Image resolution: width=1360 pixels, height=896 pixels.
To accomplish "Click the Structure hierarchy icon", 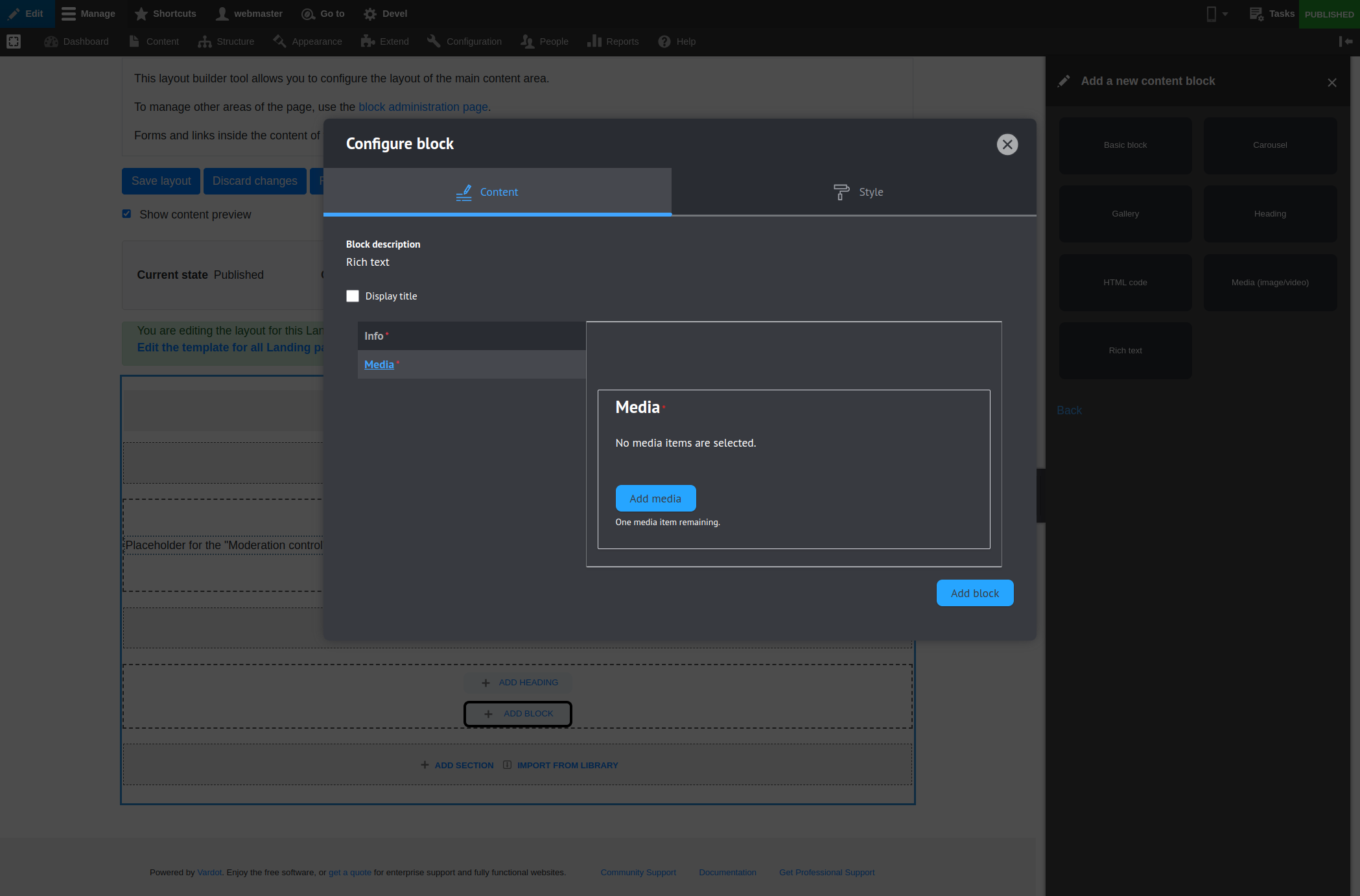I will point(205,41).
